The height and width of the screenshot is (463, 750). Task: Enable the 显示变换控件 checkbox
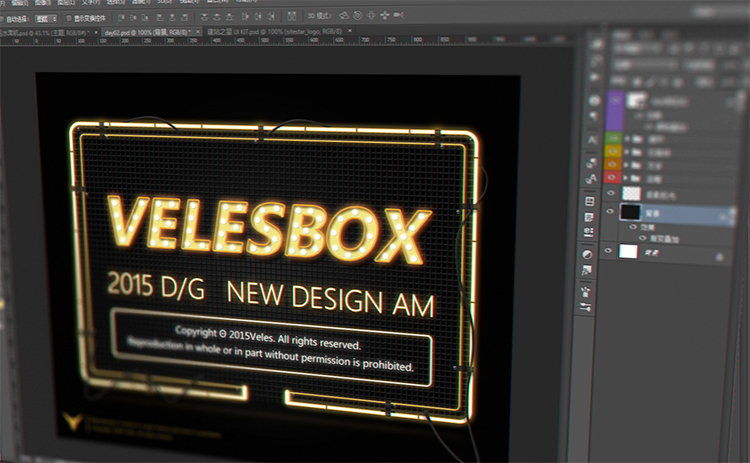click(x=68, y=18)
